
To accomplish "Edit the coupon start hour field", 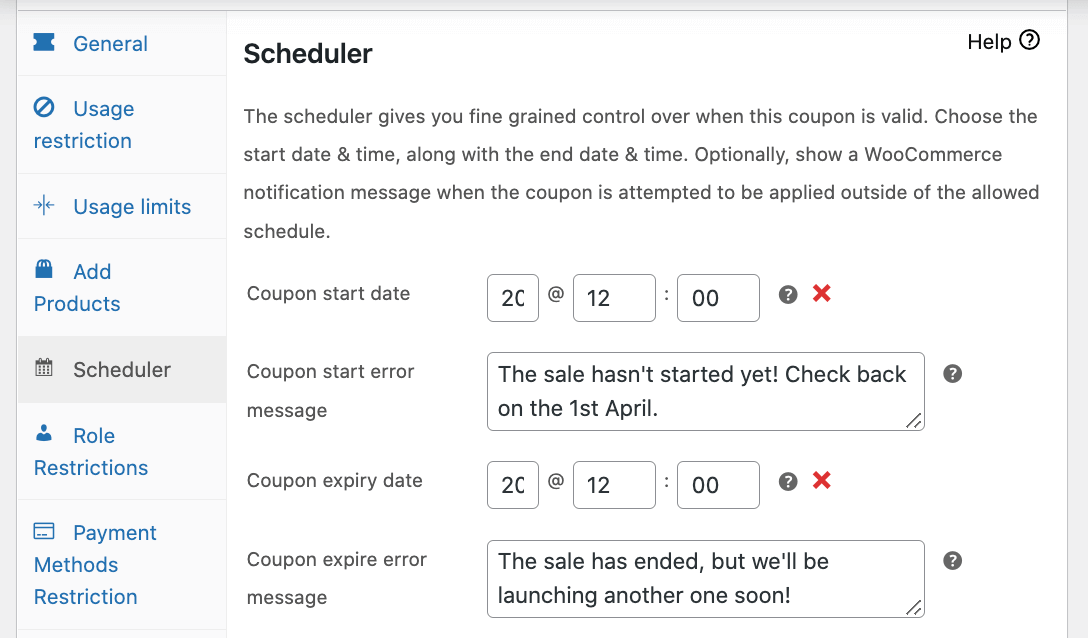I will point(614,298).
